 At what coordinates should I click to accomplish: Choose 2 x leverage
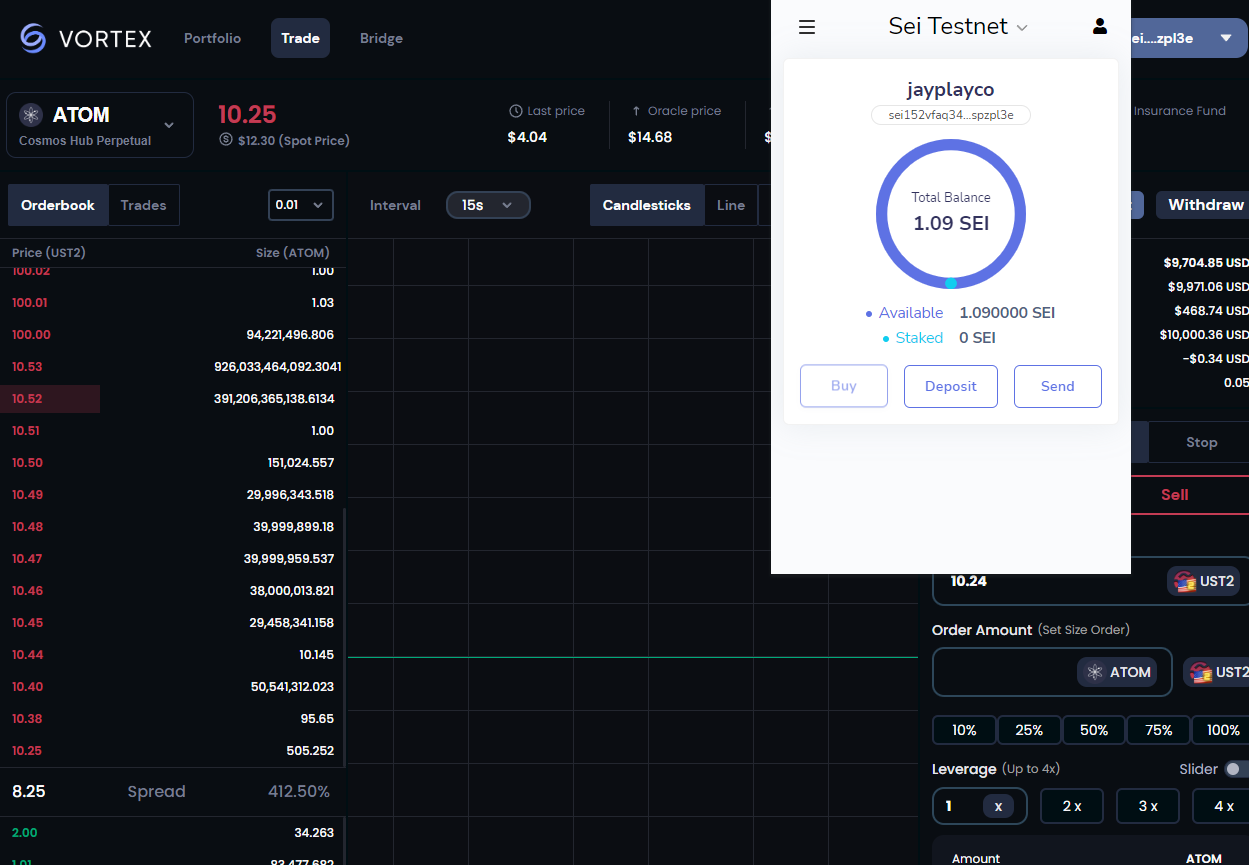coord(1072,806)
